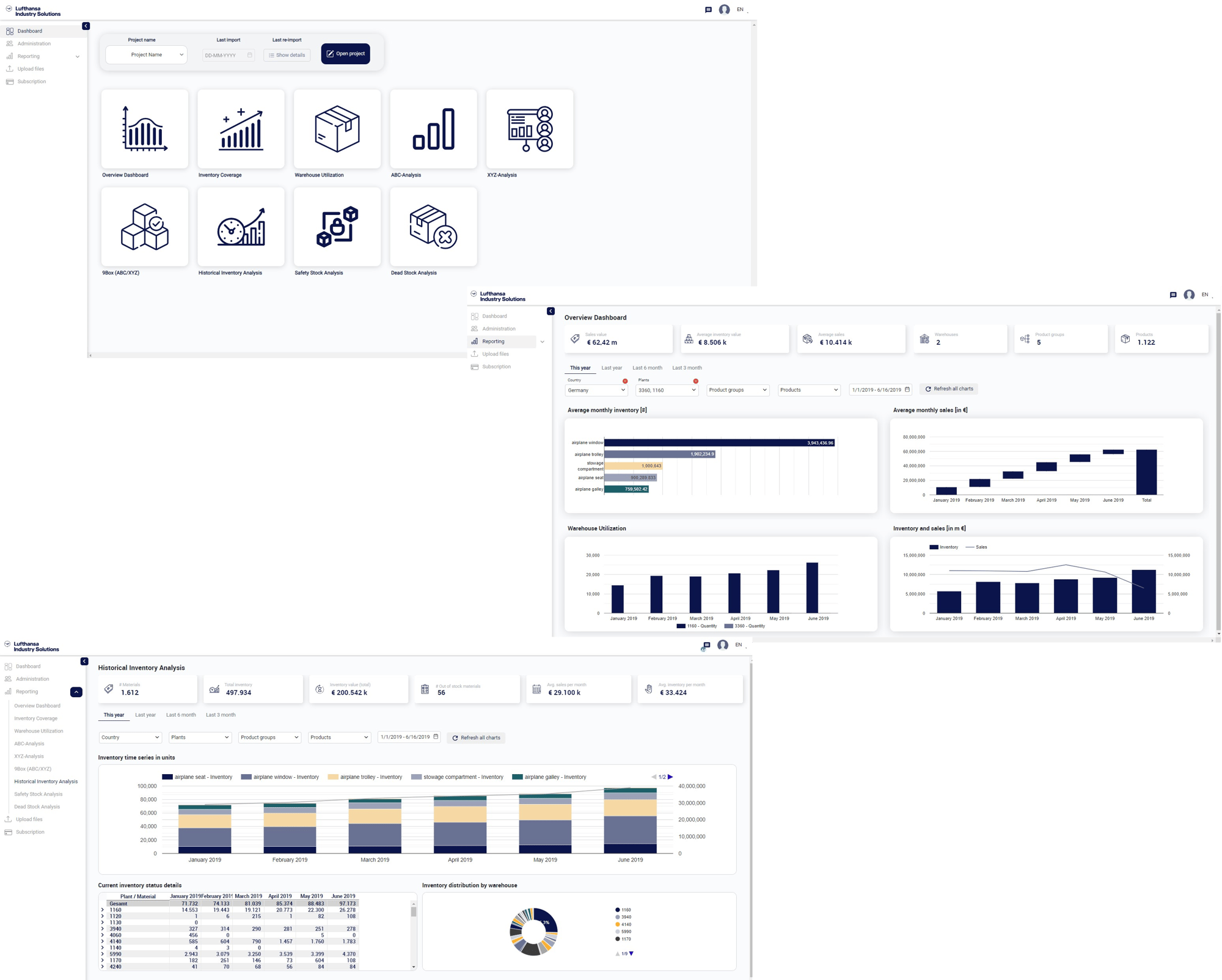Open Country Germany dropdown in Overview Dashboard
This screenshot has width=1222, height=980.
[596, 390]
